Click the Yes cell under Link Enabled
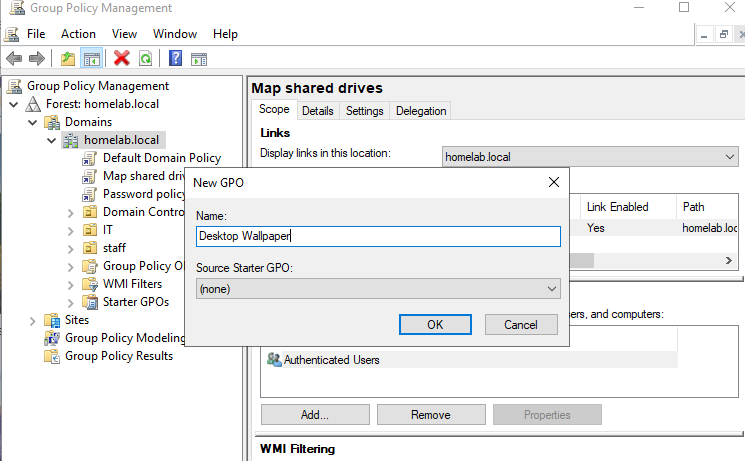The height and width of the screenshot is (461, 745). (596, 228)
